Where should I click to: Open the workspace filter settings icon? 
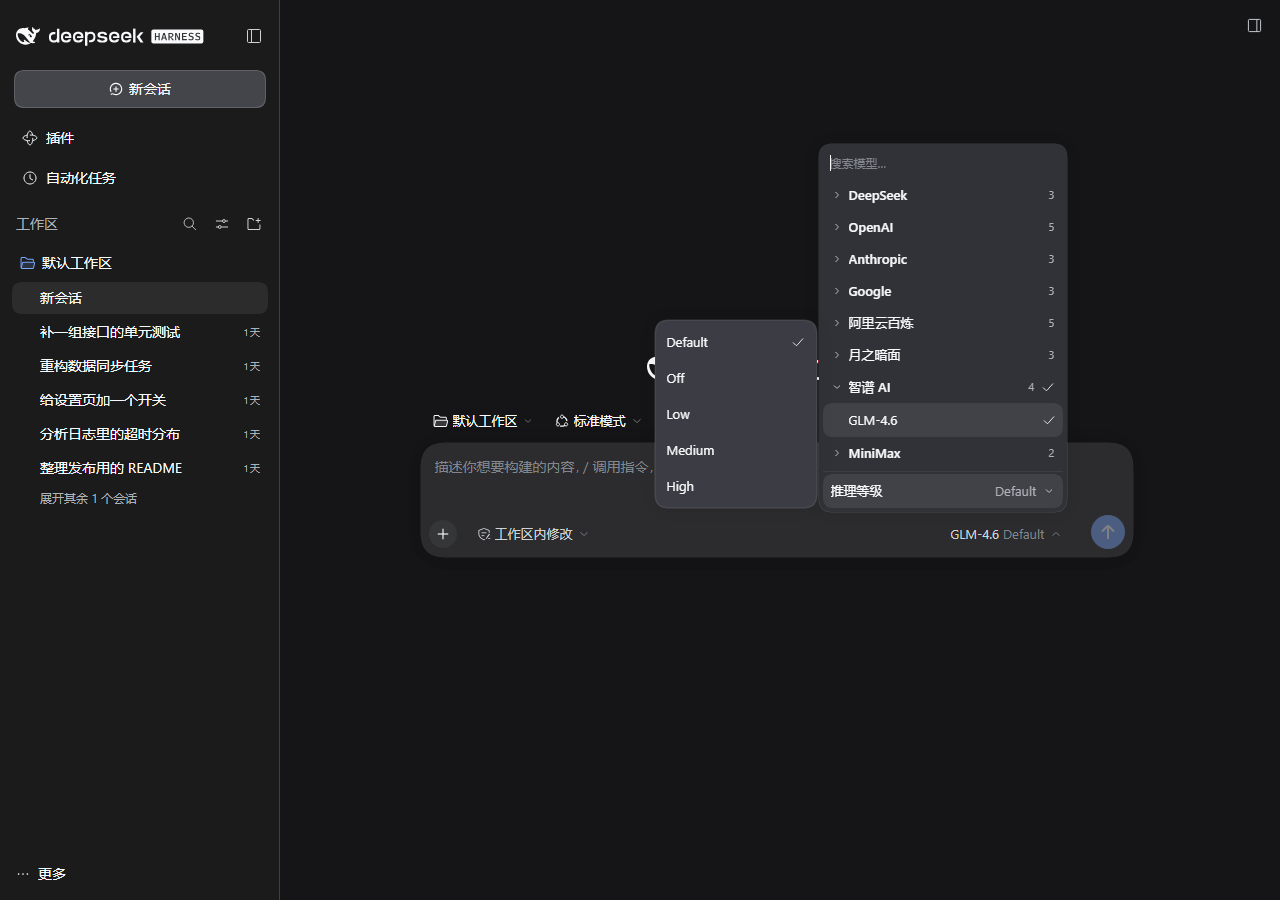222,224
